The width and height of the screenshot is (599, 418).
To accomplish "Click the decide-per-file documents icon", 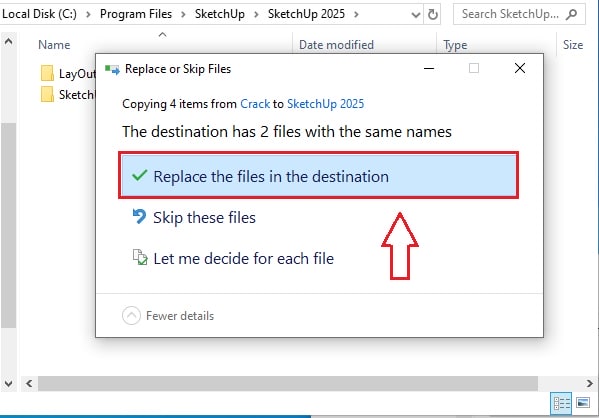I will click(140, 257).
